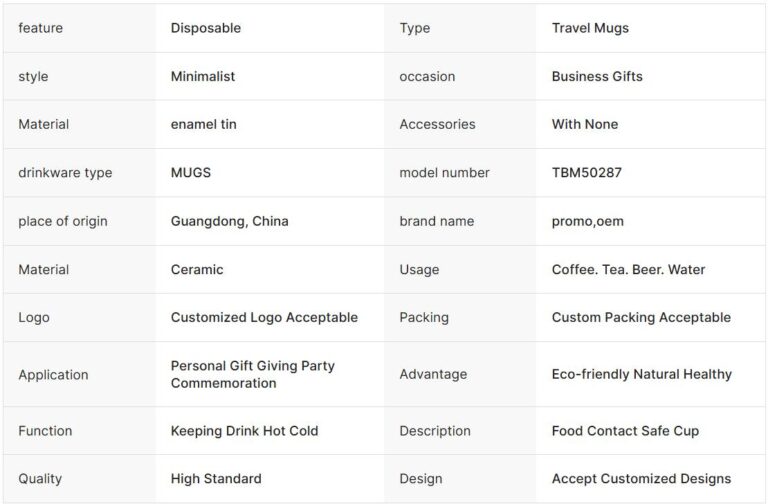Viewport: 768px width, 504px height.
Task: Select the 'With None' accessories value
Action: pyautogui.click(x=585, y=124)
